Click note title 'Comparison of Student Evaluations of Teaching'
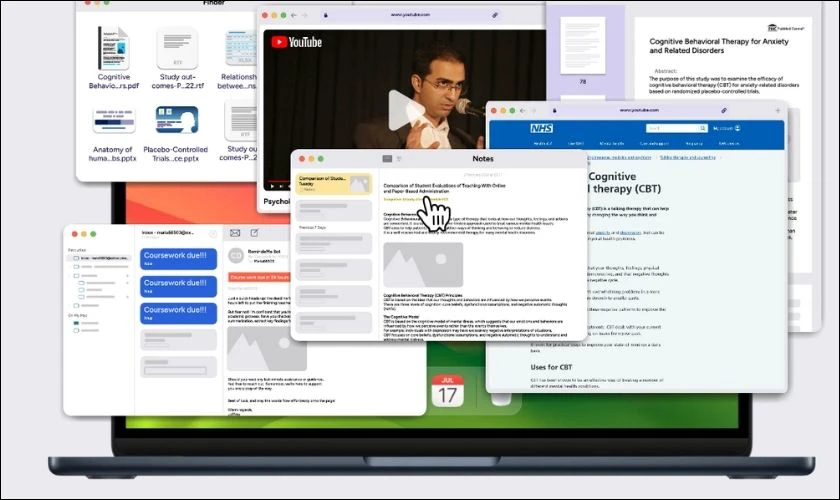The height and width of the screenshot is (500, 840). pos(444,188)
